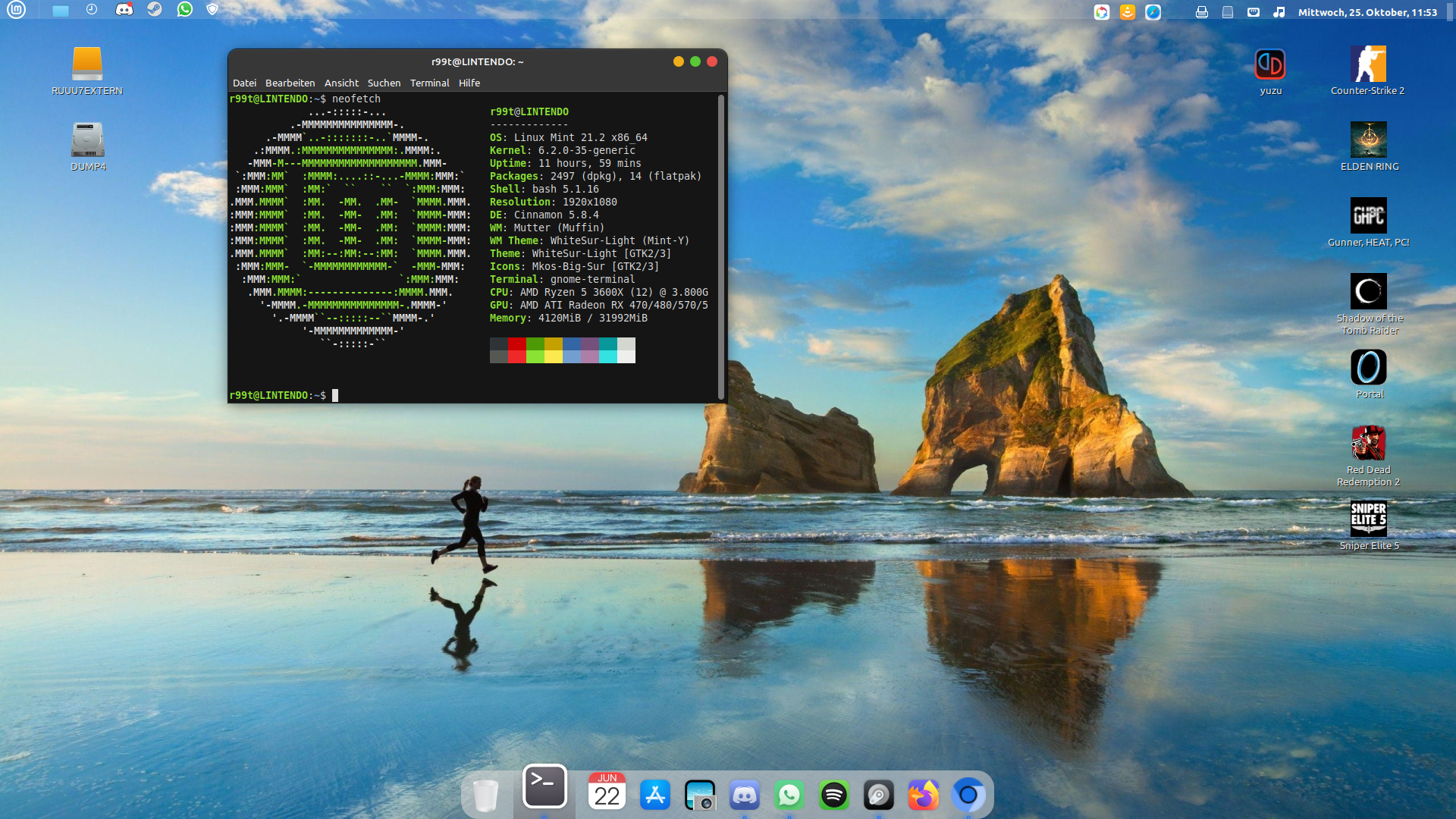Open the panel calendar from the date and time
Viewport: 1456px width, 819px height.
1367,12
